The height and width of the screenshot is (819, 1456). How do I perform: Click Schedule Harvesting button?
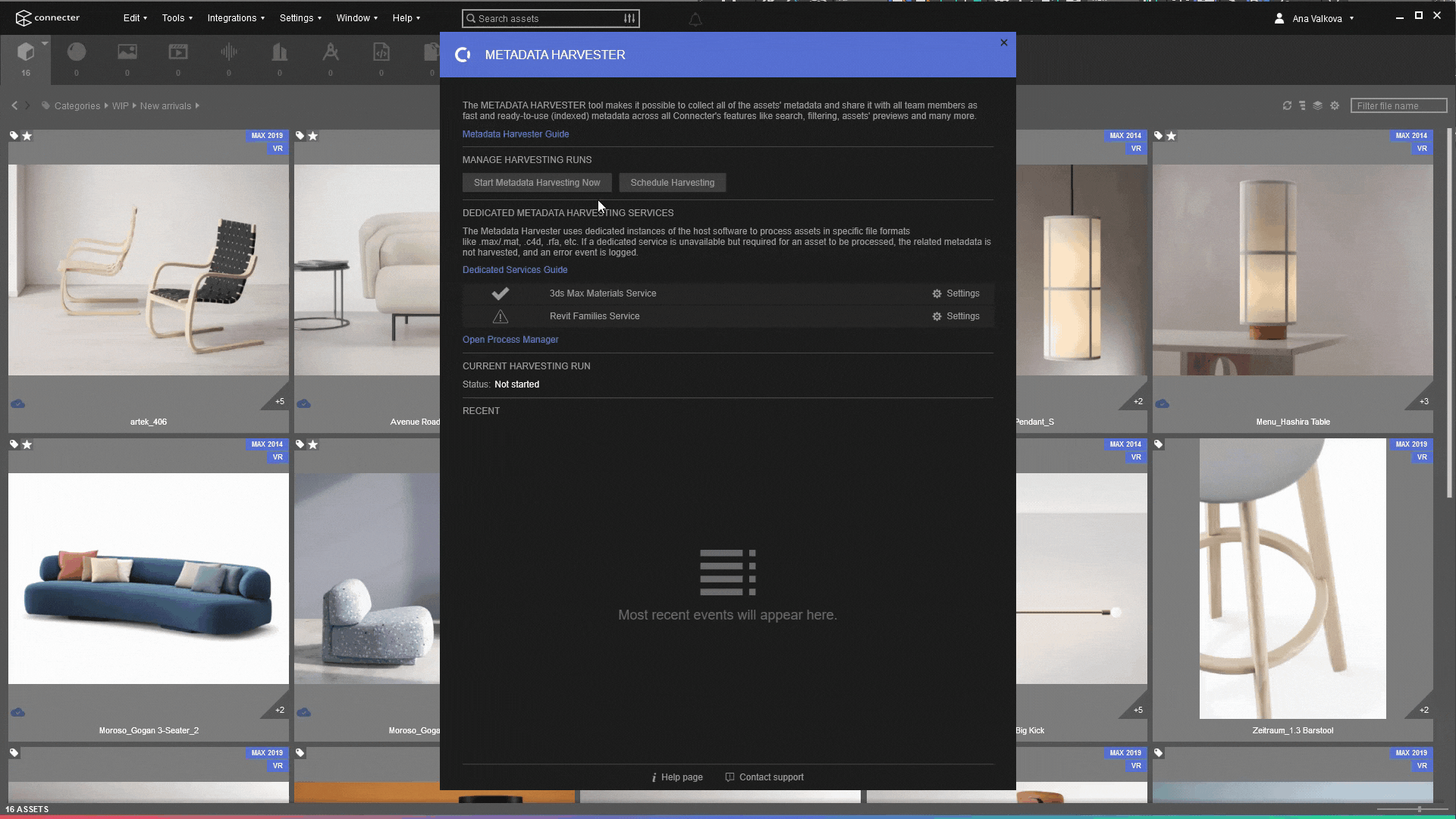pyautogui.click(x=673, y=183)
